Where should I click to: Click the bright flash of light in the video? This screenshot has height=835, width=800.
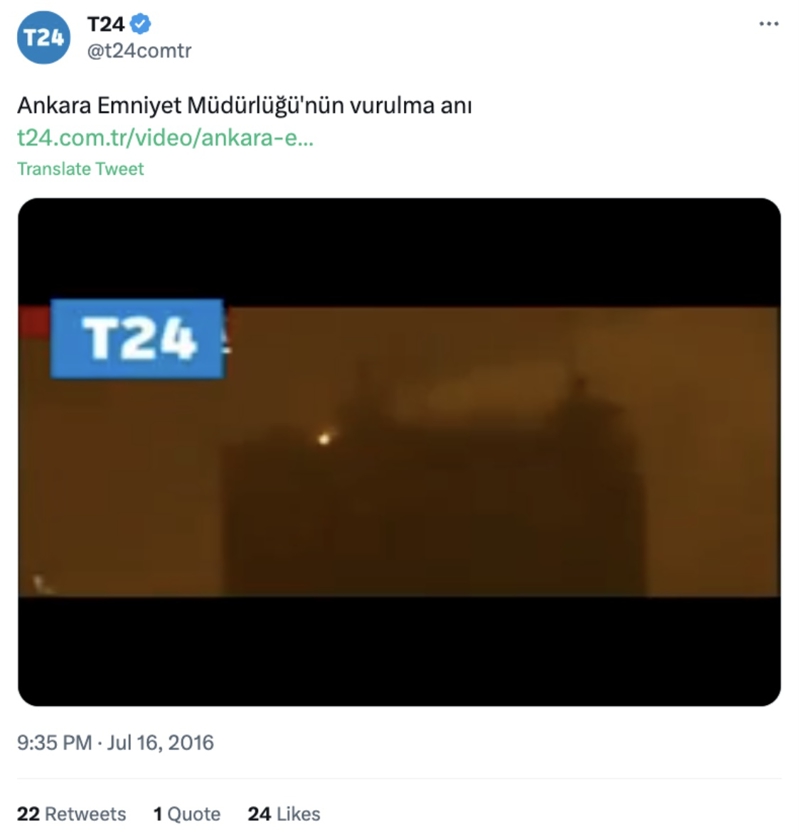coord(324,438)
